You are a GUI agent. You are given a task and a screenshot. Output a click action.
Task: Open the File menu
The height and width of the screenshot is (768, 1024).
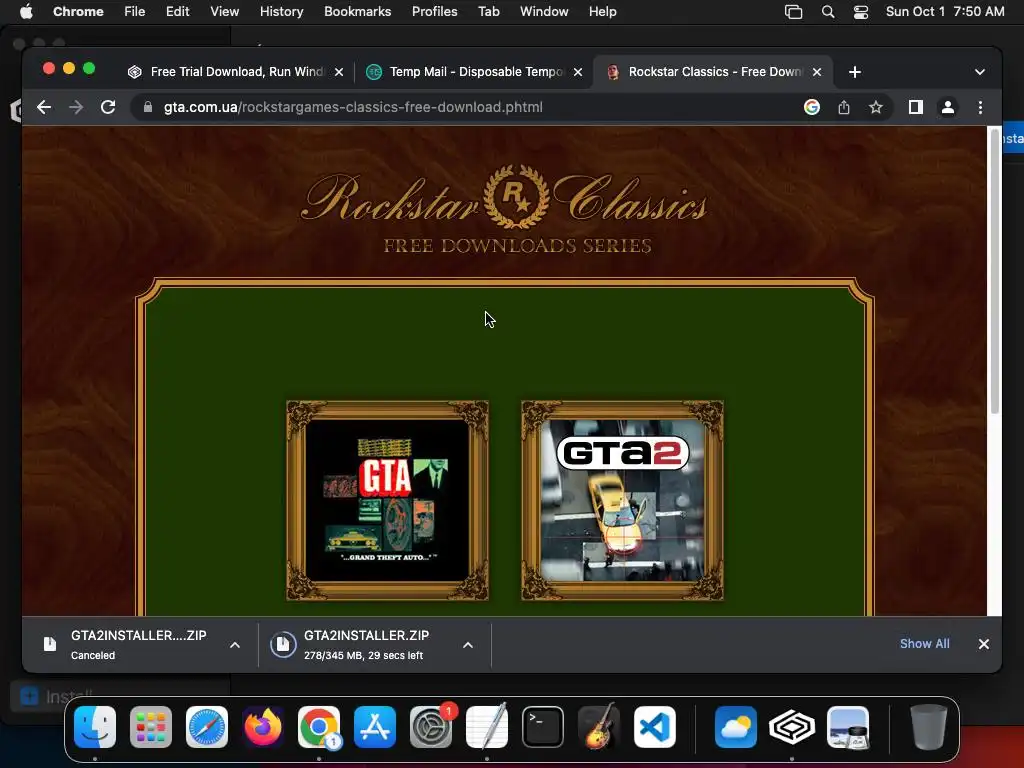coord(135,12)
